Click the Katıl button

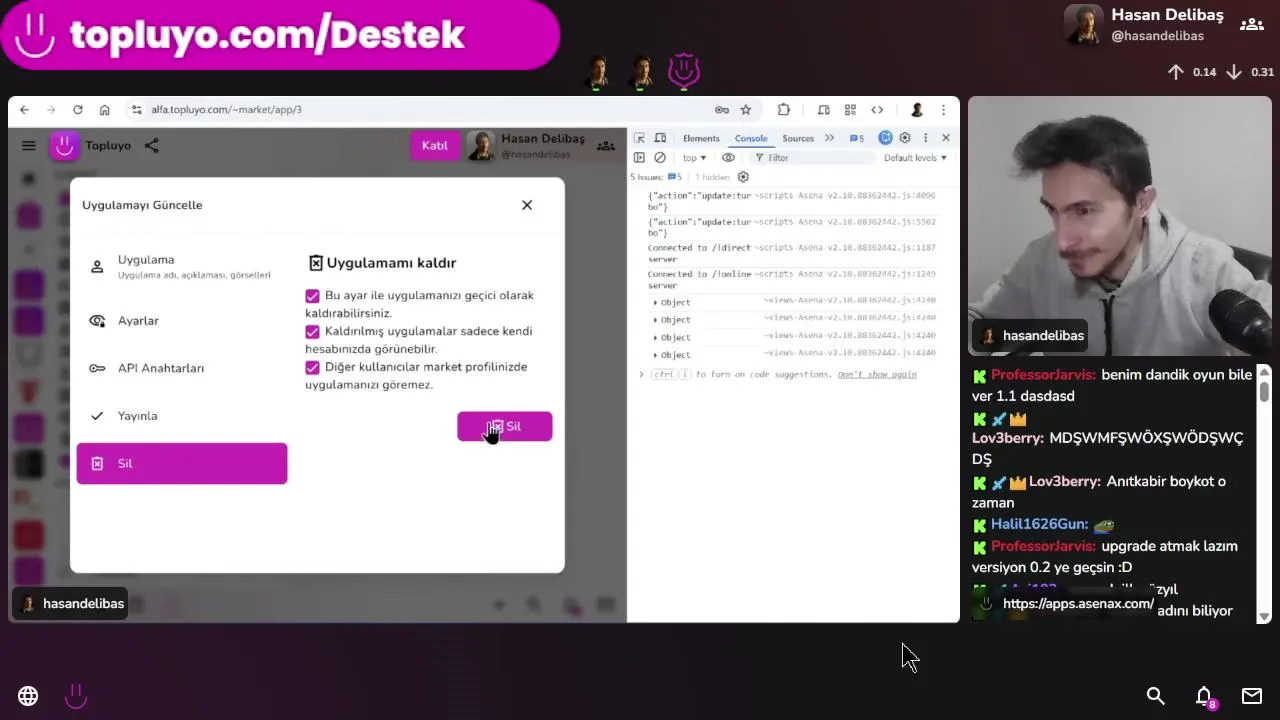[435, 146]
